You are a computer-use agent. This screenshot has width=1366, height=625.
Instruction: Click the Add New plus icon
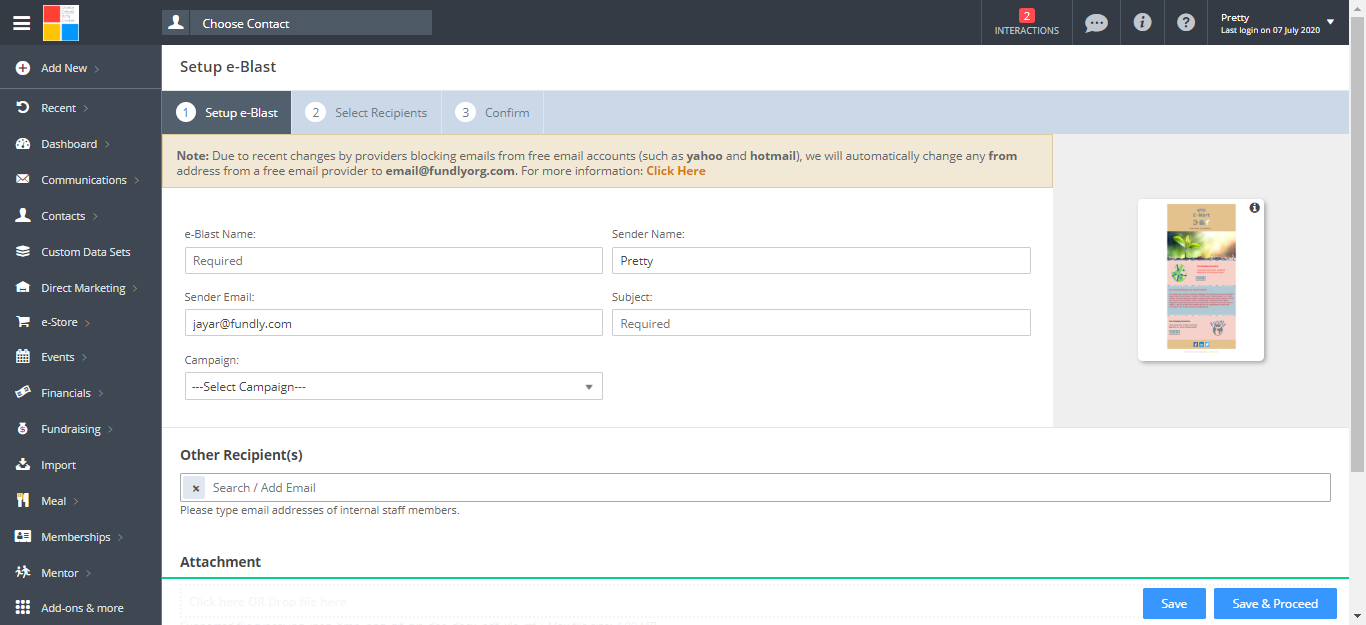point(22,68)
